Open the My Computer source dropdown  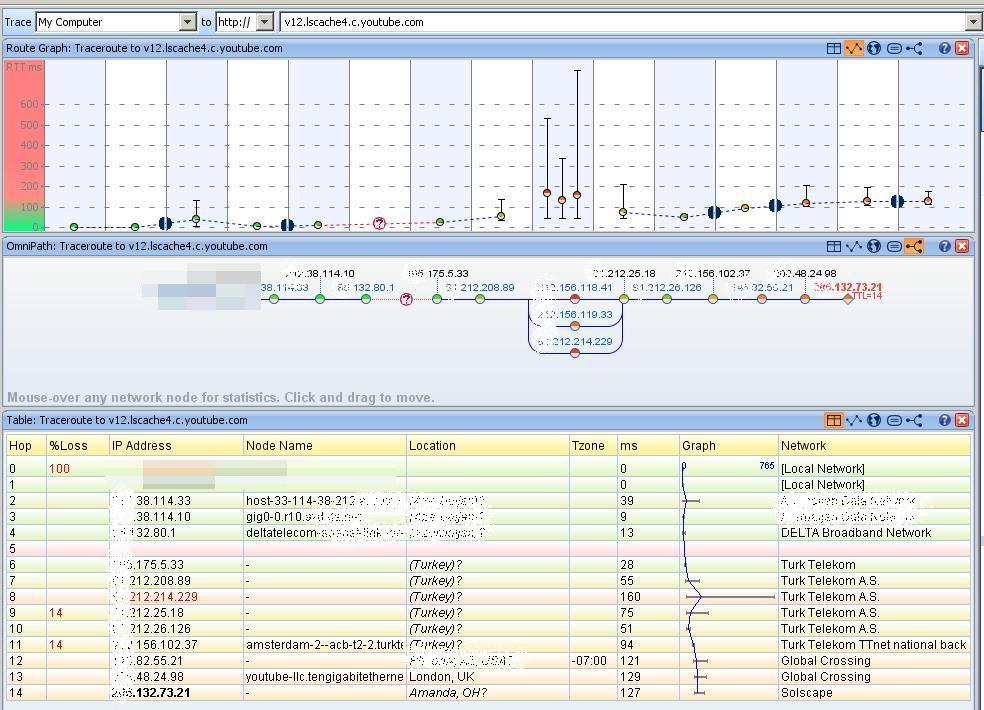[x=188, y=22]
